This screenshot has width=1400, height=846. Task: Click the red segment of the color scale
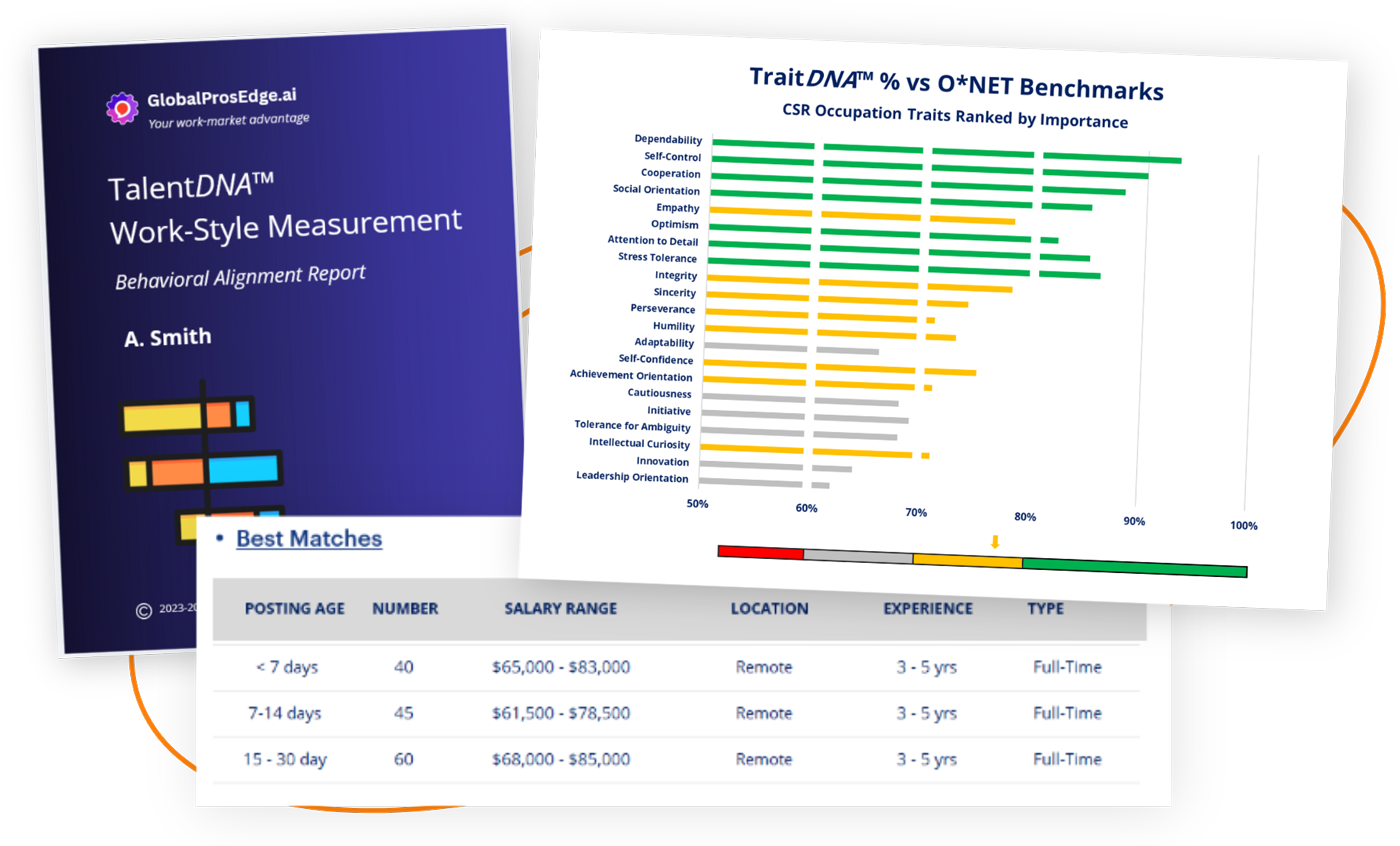[761, 552]
